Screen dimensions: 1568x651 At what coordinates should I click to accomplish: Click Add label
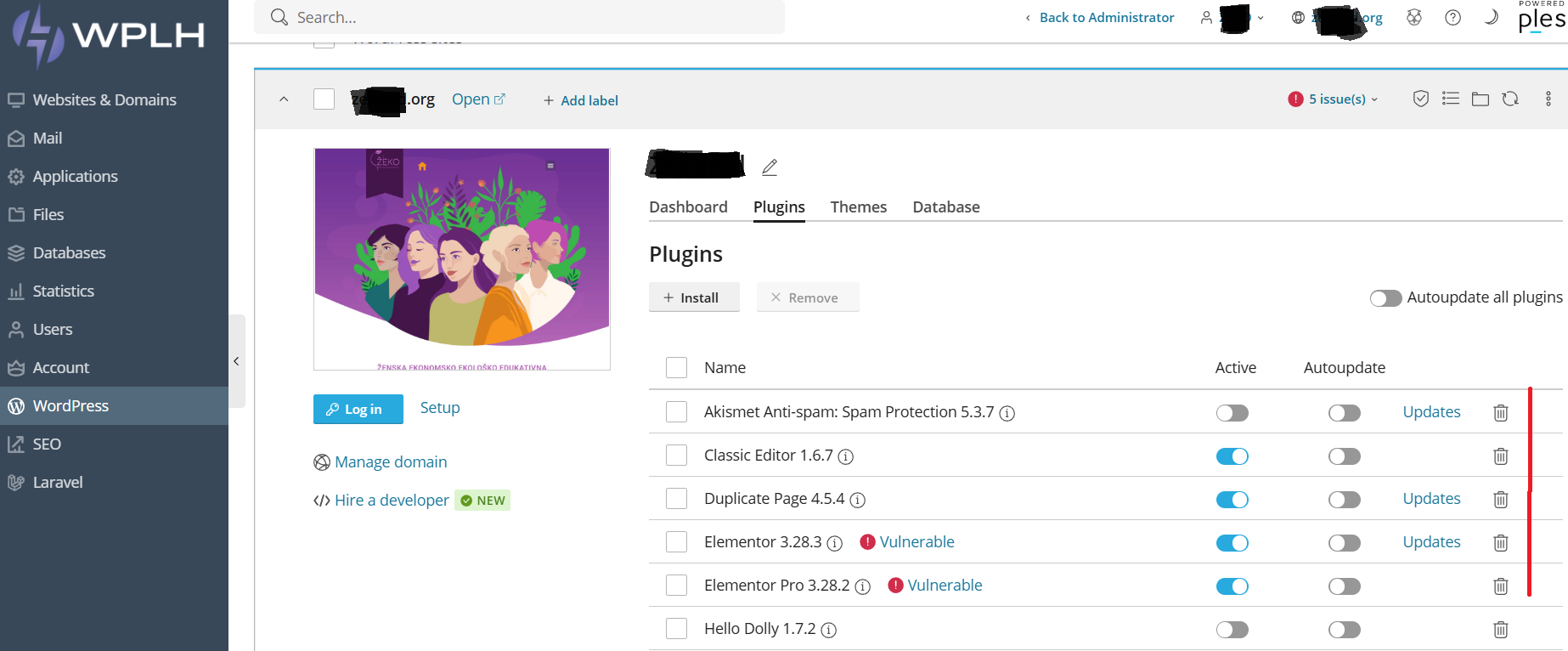[581, 100]
